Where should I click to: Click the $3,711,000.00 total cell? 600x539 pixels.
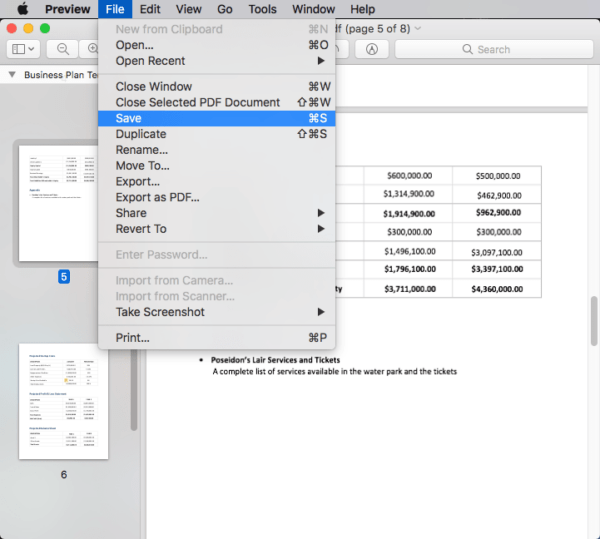coord(410,289)
